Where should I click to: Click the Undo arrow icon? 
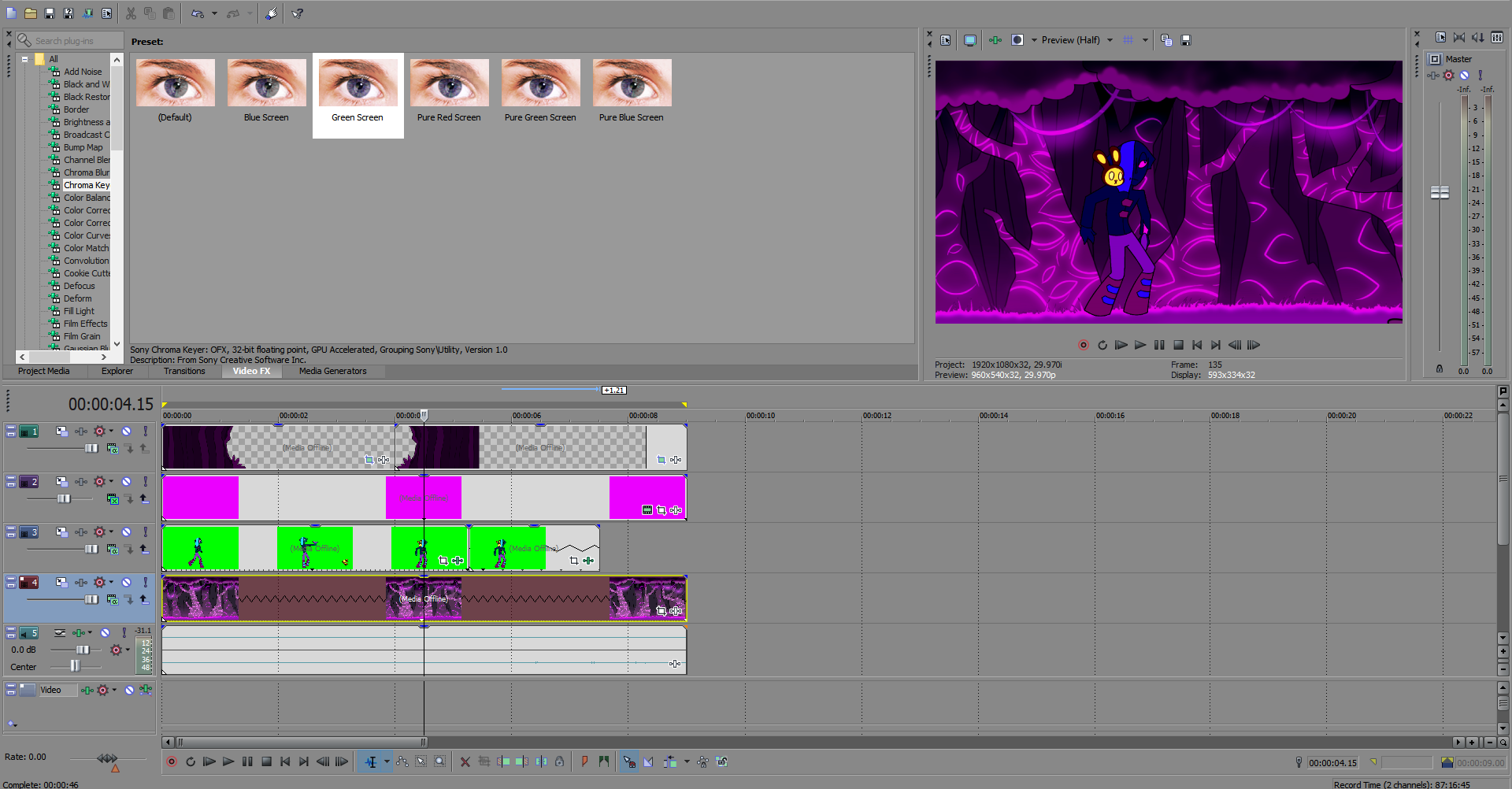tap(198, 13)
